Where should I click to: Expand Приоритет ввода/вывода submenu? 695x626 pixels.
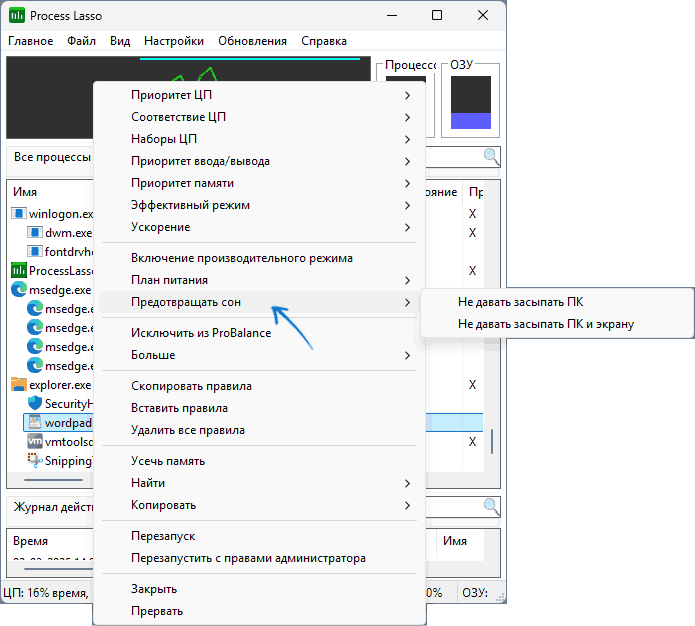pos(259,161)
